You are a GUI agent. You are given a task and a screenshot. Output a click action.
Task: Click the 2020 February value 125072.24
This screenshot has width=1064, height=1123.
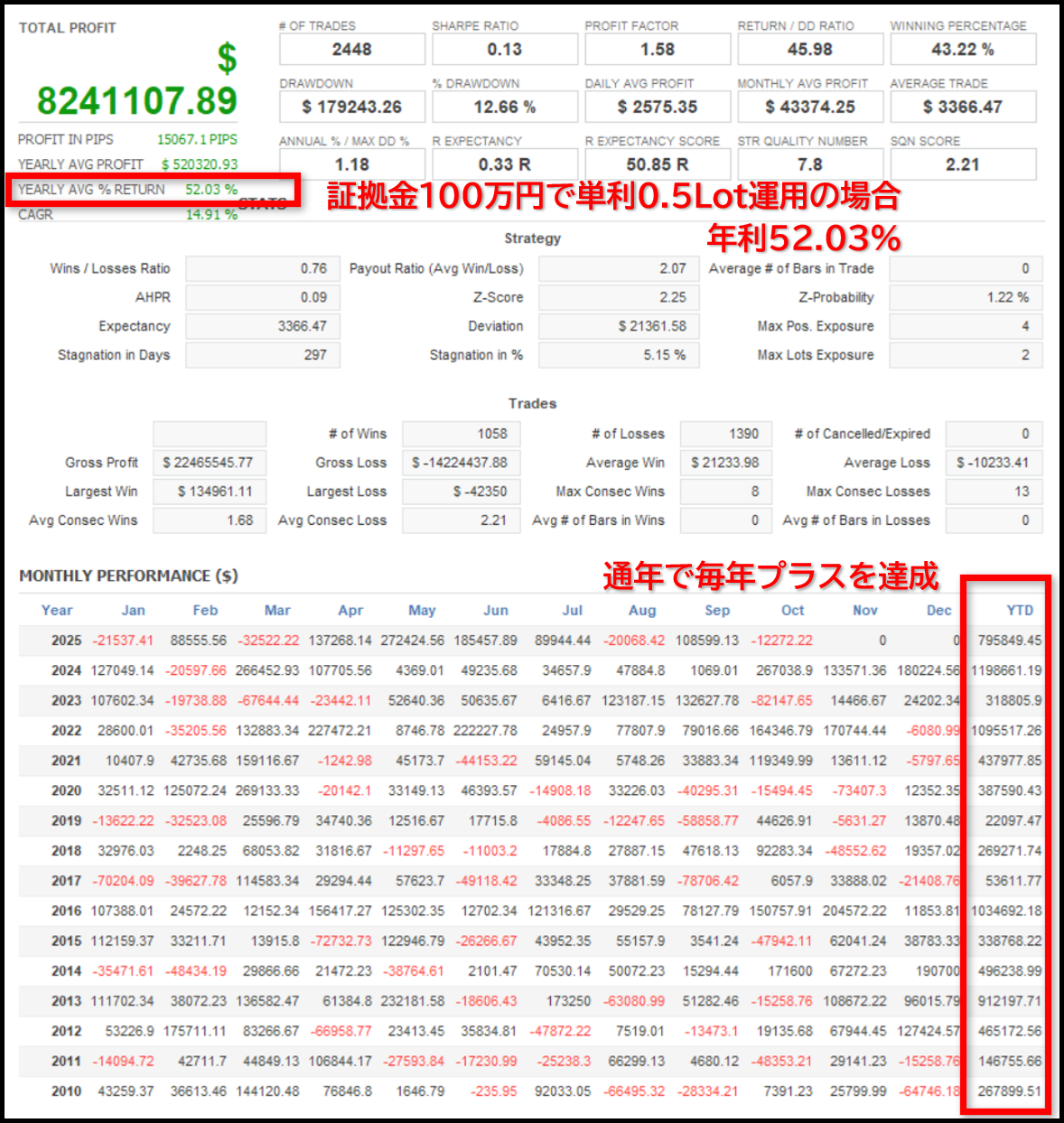(x=195, y=791)
